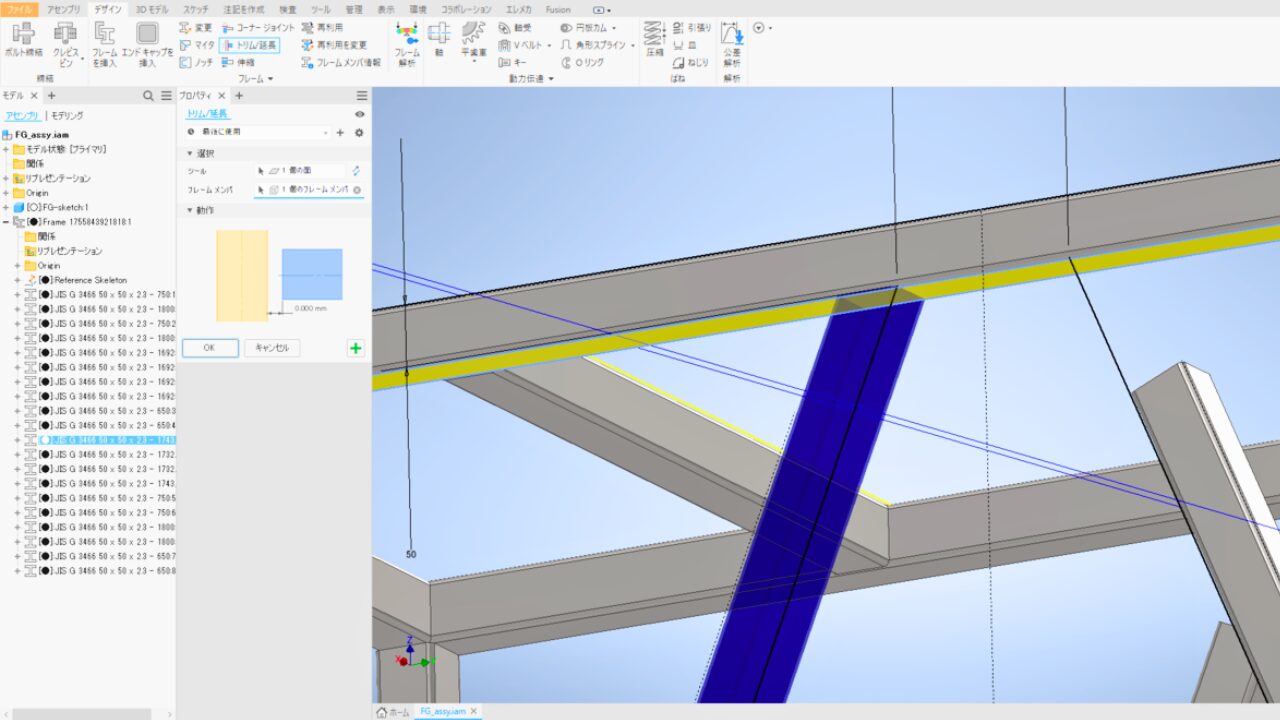Toggle trim/extend preview eye icon
Screen dimensions: 1280x720
[360, 114]
